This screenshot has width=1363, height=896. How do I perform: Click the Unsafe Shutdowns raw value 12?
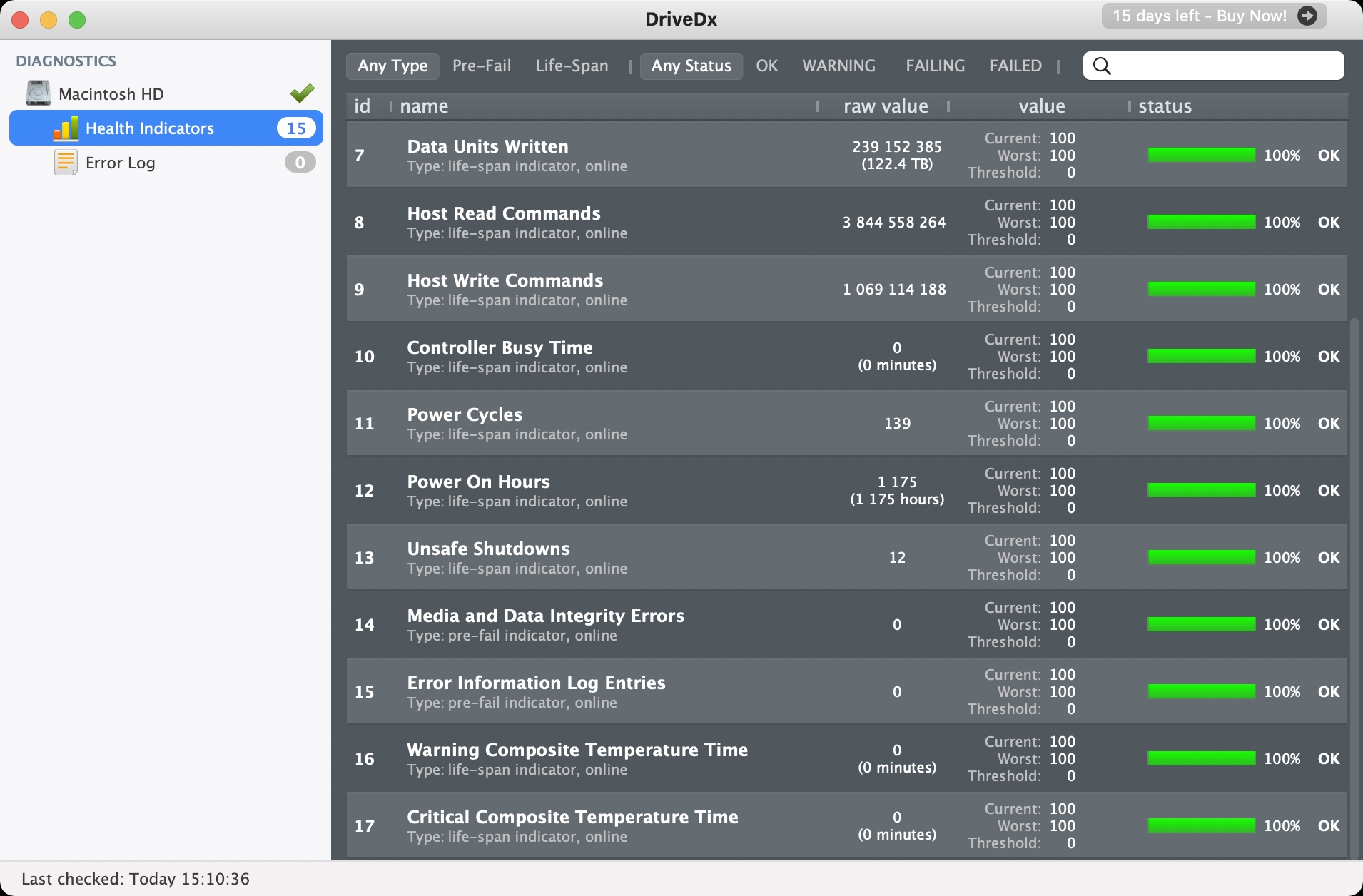click(x=897, y=557)
